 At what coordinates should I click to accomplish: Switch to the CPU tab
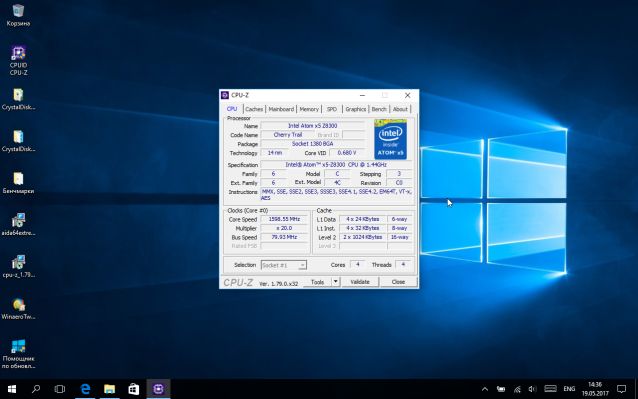coord(232,109)
